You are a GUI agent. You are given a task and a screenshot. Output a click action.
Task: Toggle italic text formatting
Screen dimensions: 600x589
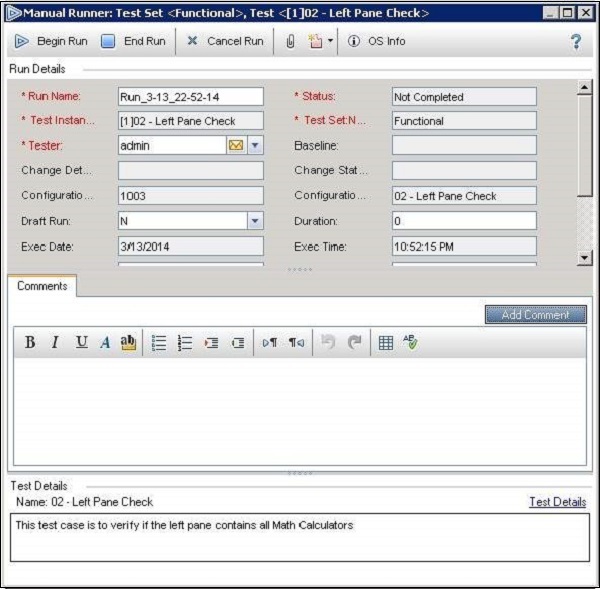pos(55,343)
